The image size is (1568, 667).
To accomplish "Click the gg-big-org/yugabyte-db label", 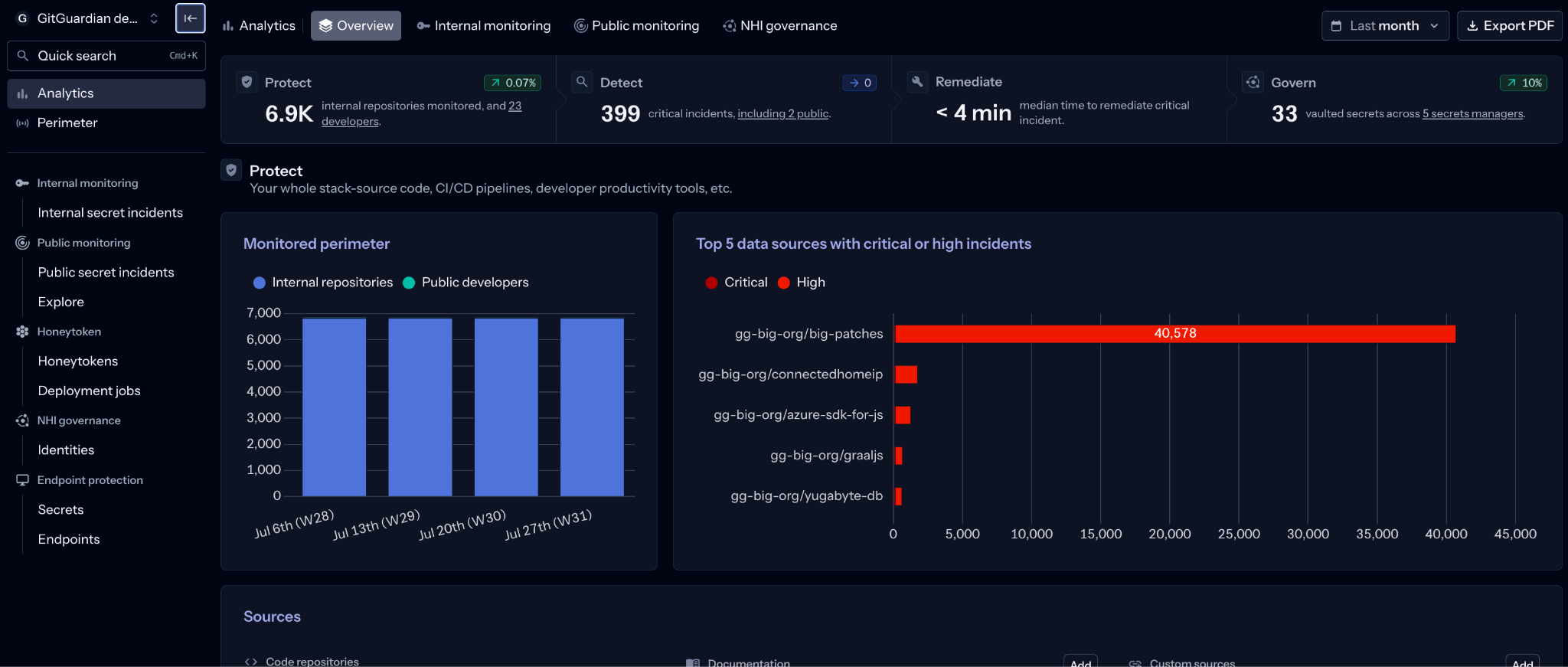I will (806, 496).
